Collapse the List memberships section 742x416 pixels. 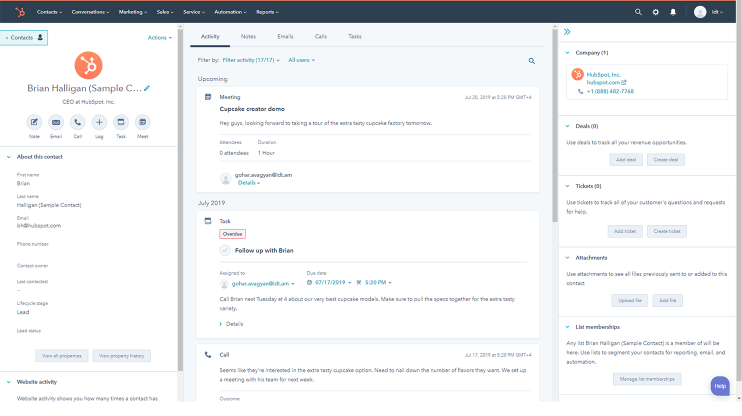pyautogui.click(x=567, y=327)
